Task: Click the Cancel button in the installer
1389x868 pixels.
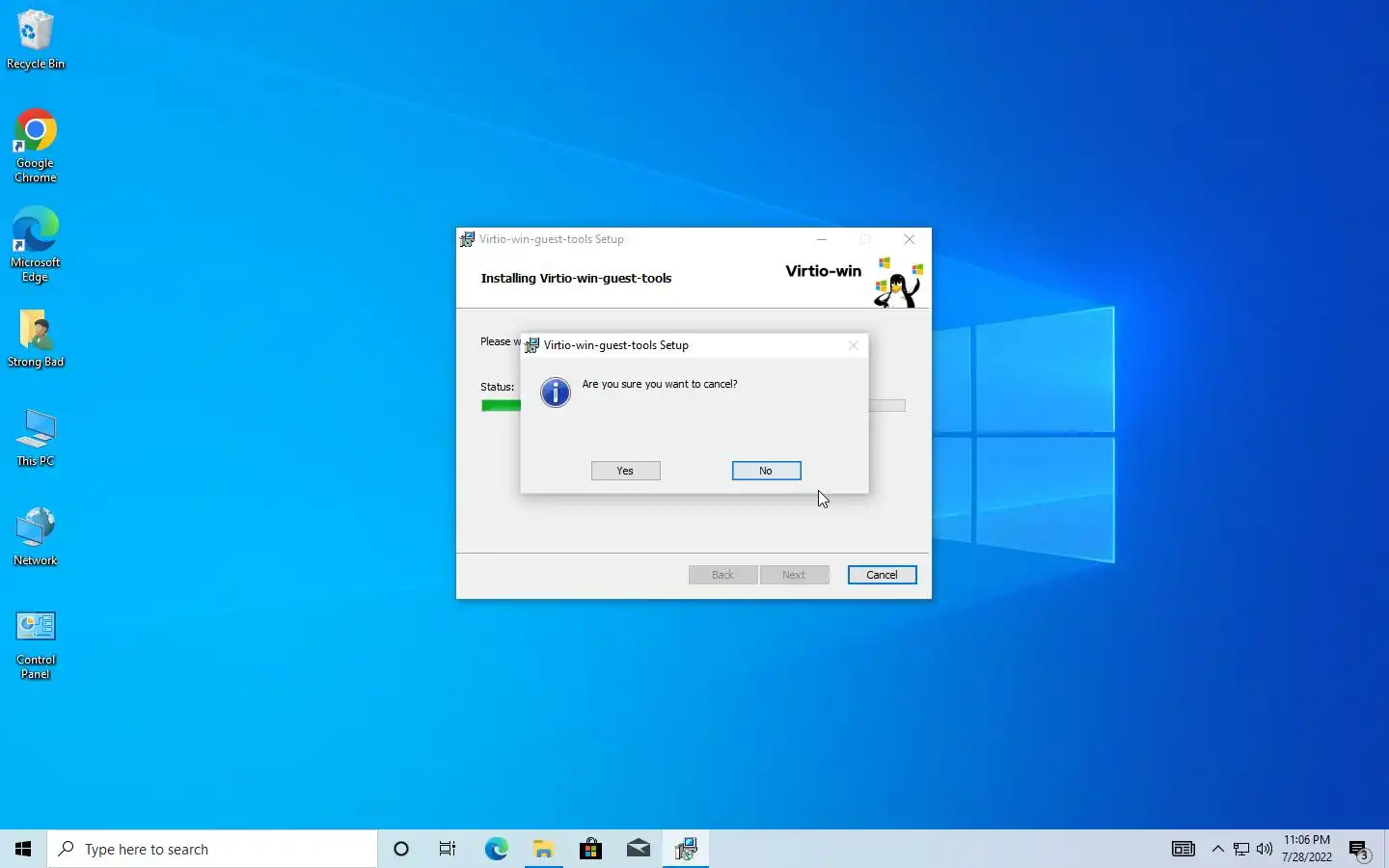Action: (882, 575)
